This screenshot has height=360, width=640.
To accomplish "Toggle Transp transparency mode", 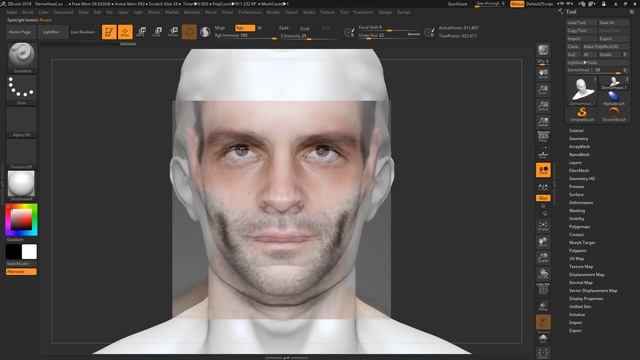I will (543, 305).
